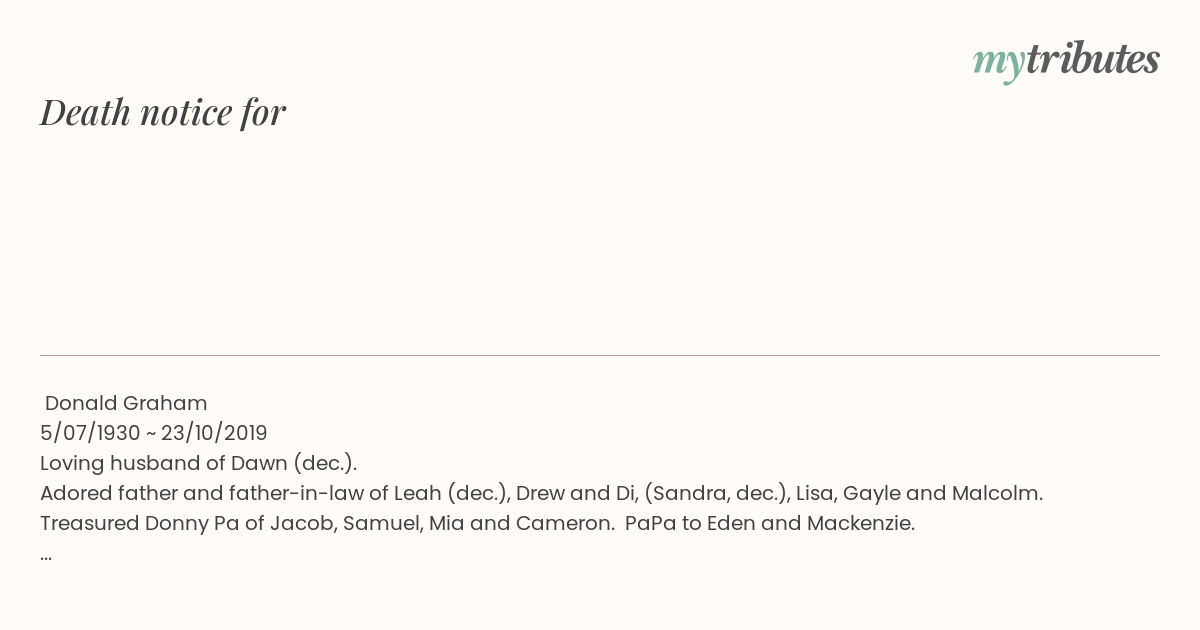Click the words "Drew and Di"
Image resolution: width=1200 pixels, height=630 pixels.
click(x=574, y=493)
